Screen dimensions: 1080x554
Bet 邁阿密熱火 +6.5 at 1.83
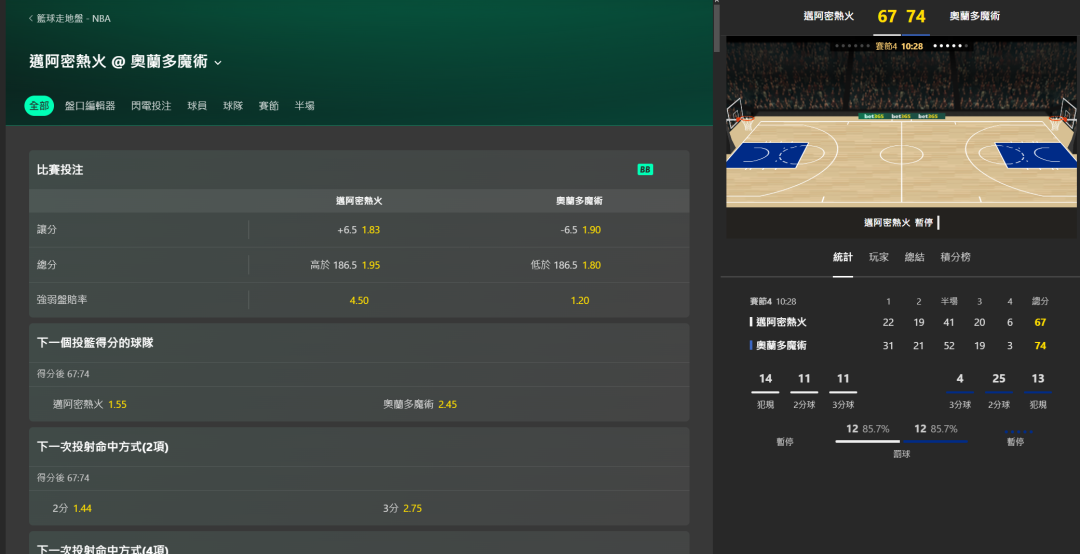[x=359, y=229]
